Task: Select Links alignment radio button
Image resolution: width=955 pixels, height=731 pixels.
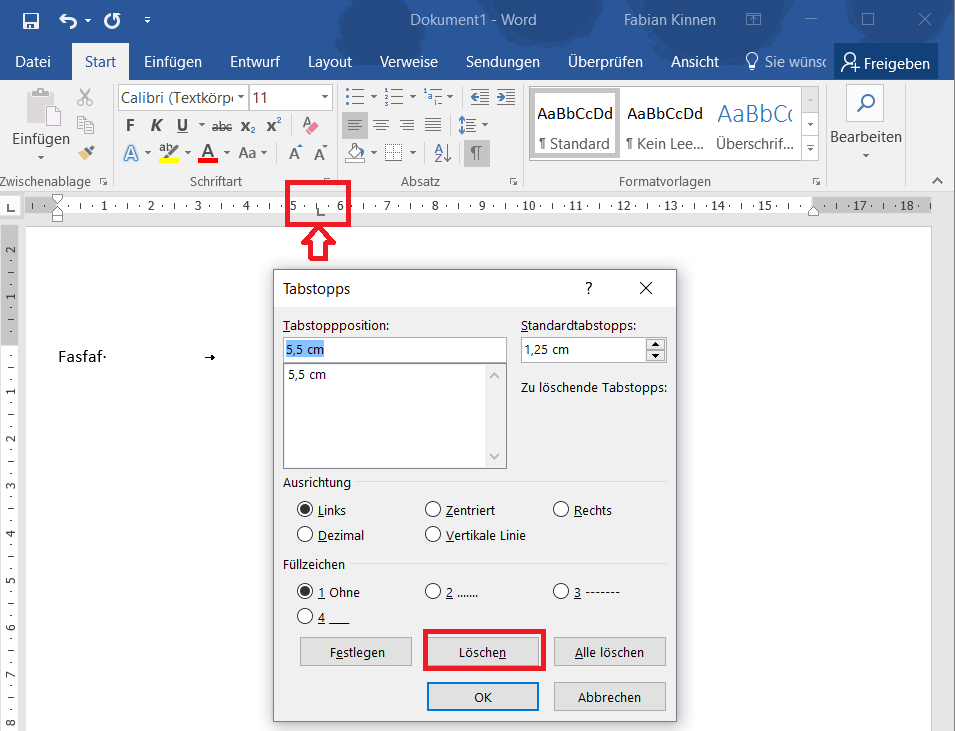Action: (305, 509)
